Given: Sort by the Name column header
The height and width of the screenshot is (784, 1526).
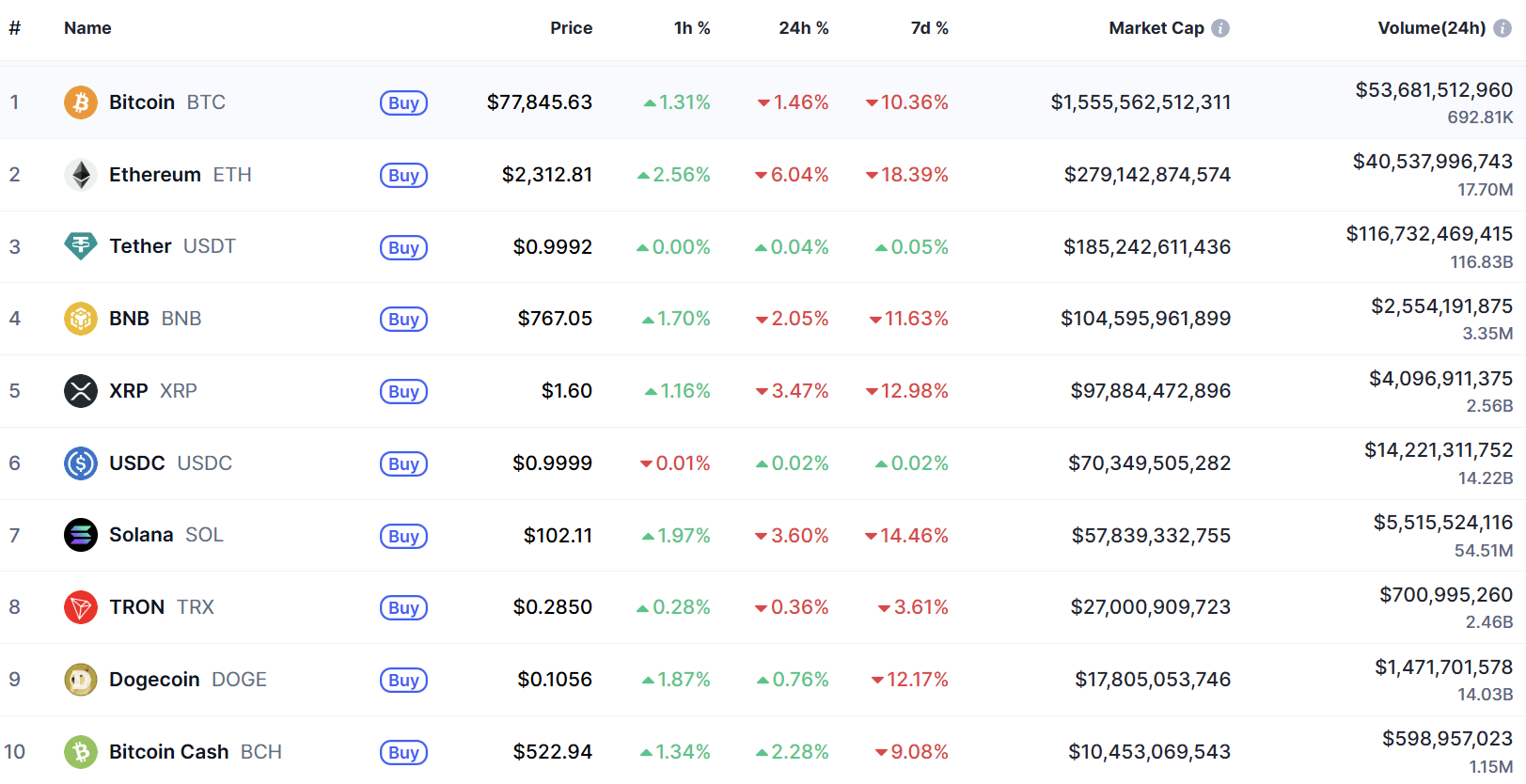Looking at the screenshot, I should pyautogui.click(x=87, y=28).
